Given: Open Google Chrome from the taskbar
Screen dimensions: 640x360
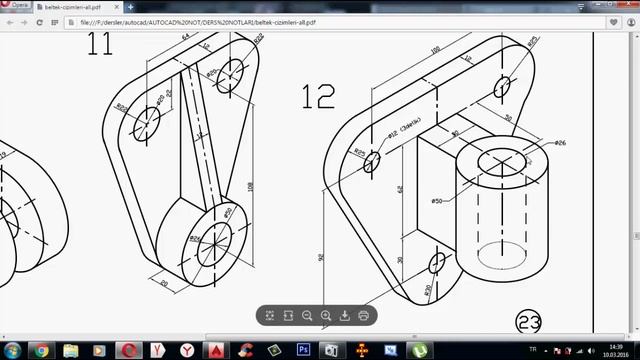Looking at the screenshot, I should coord(41,351).
